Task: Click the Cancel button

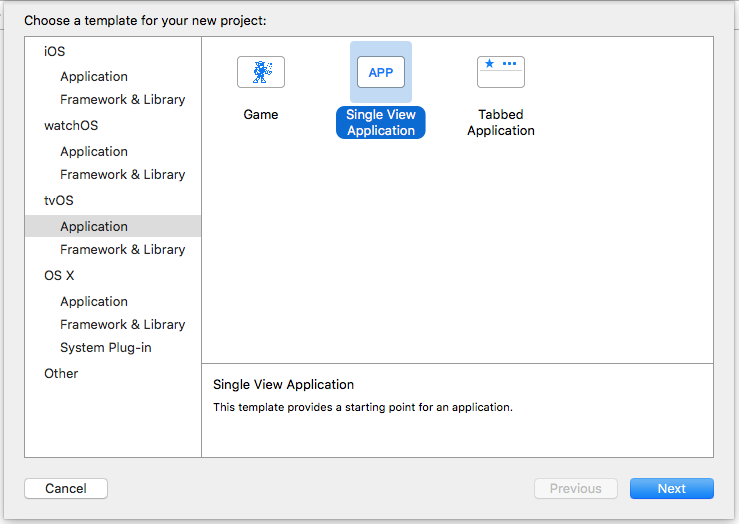Action: (x=66, y=489)
